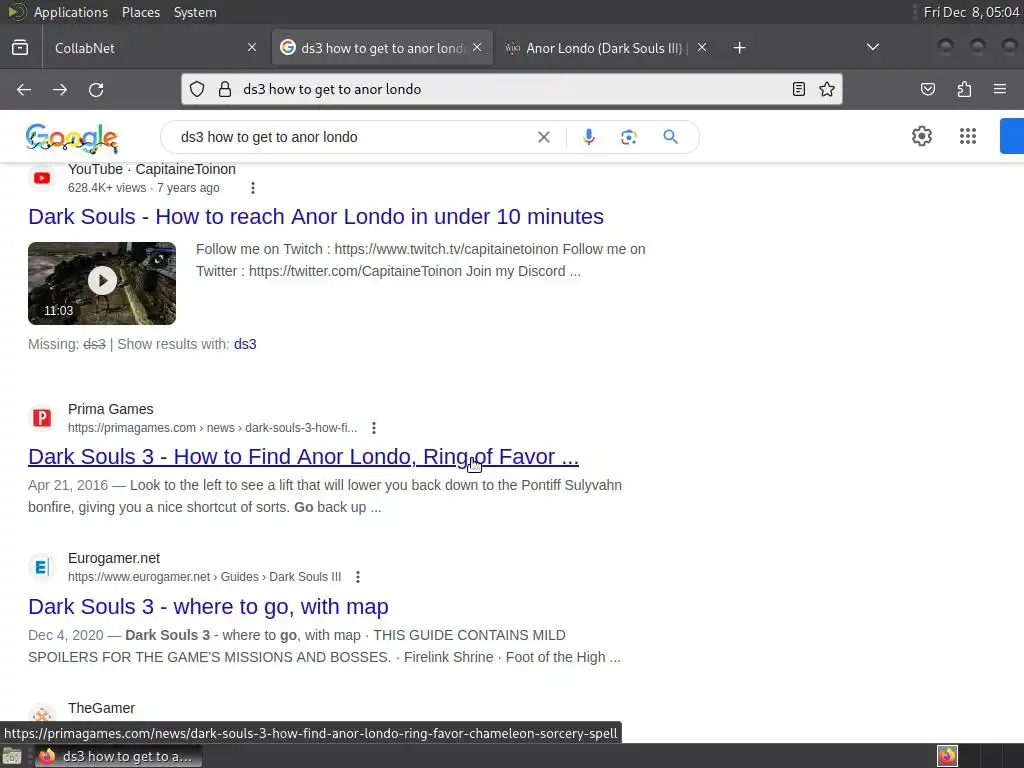
Task: Open Prima Games Anor Londo, Ring of Favor link
Action: click(x=304, y=456)
